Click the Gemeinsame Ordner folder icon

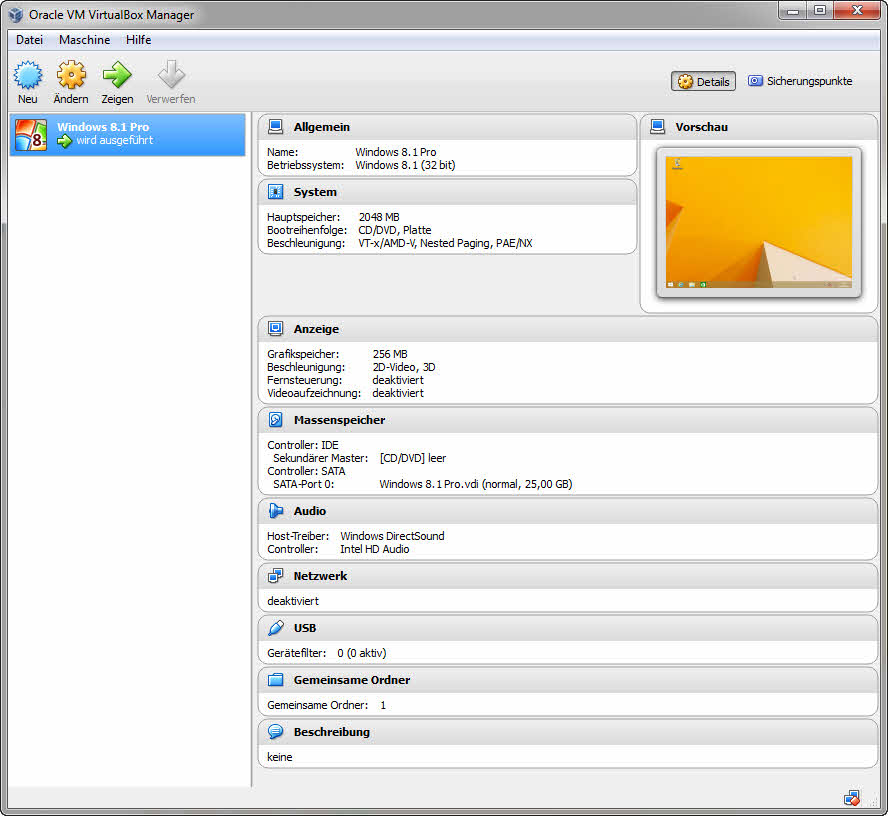point(275,680)
